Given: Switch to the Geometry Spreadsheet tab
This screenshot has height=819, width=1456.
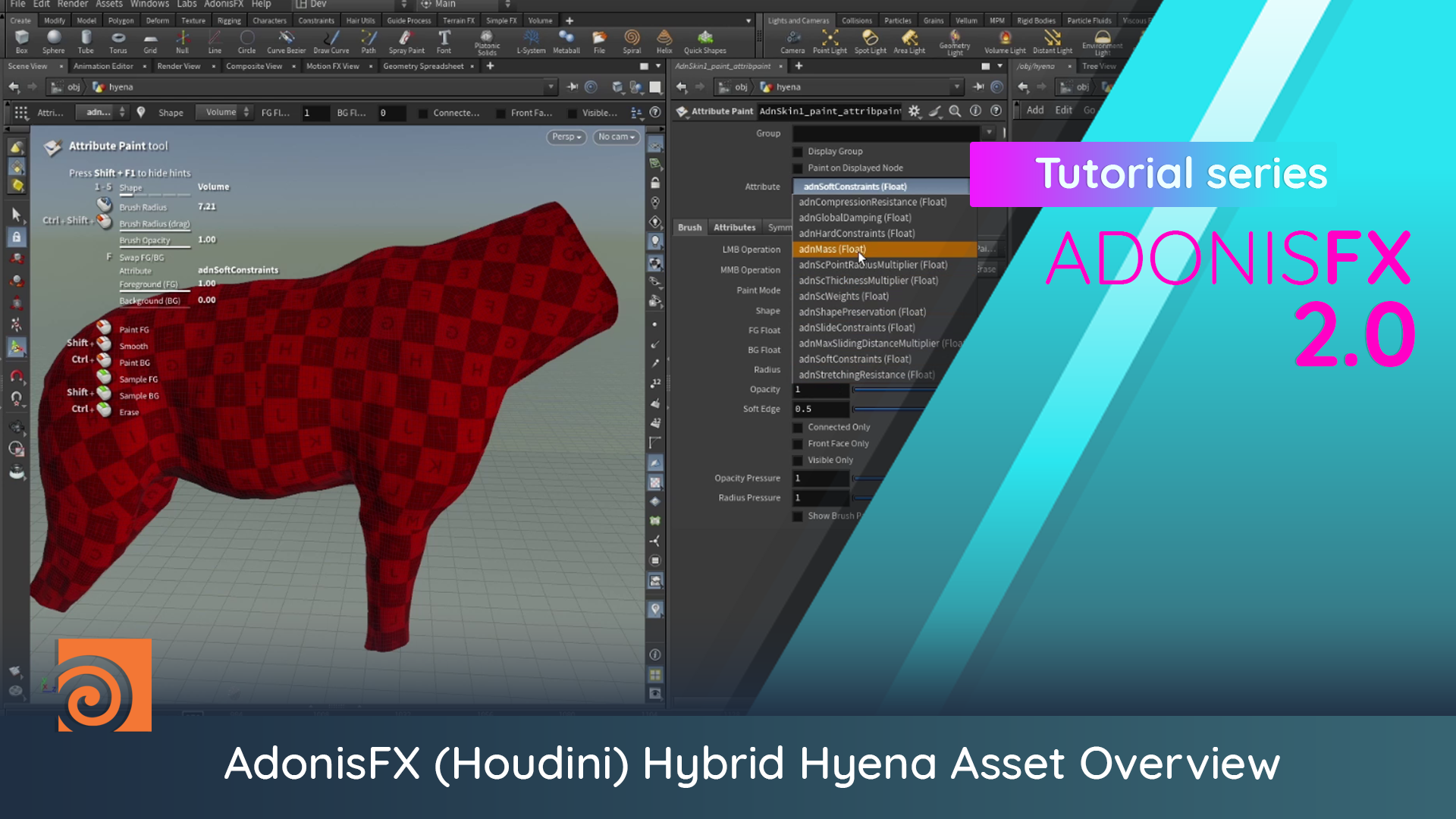Looking at the screenshot, I should pos(423,67).
